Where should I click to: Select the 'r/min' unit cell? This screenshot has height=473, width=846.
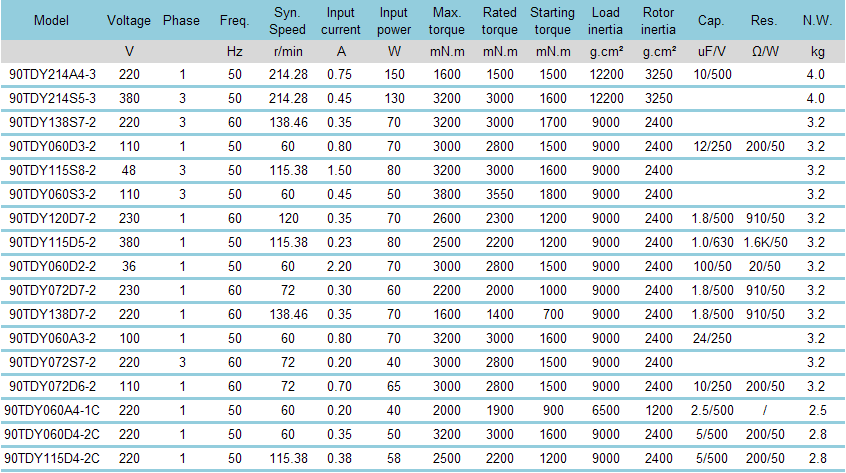point(288,52)
